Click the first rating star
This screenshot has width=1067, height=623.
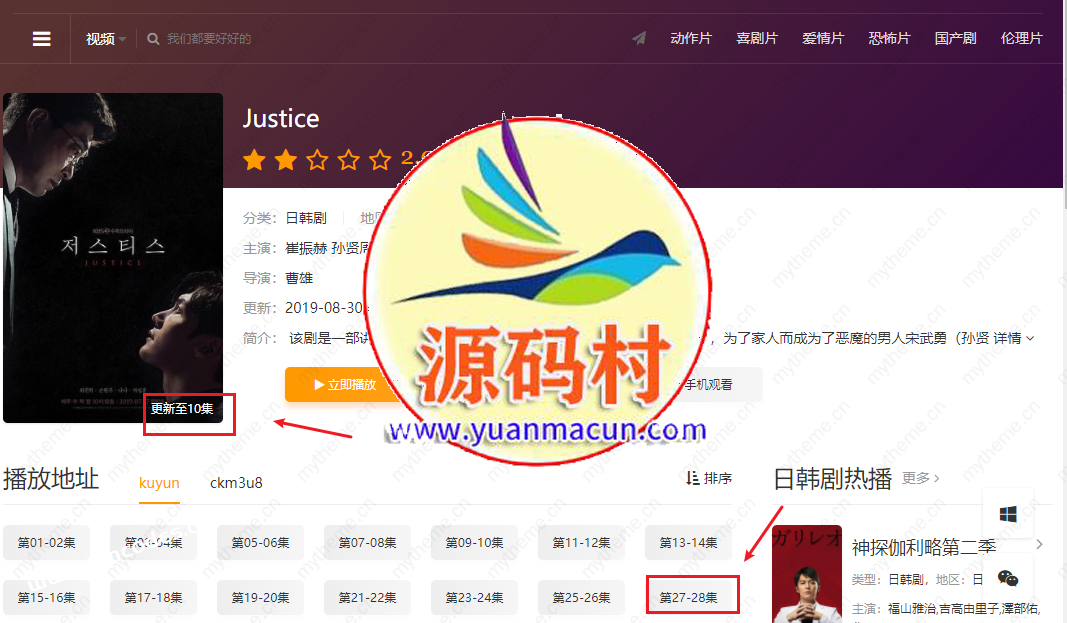point(254,159)
